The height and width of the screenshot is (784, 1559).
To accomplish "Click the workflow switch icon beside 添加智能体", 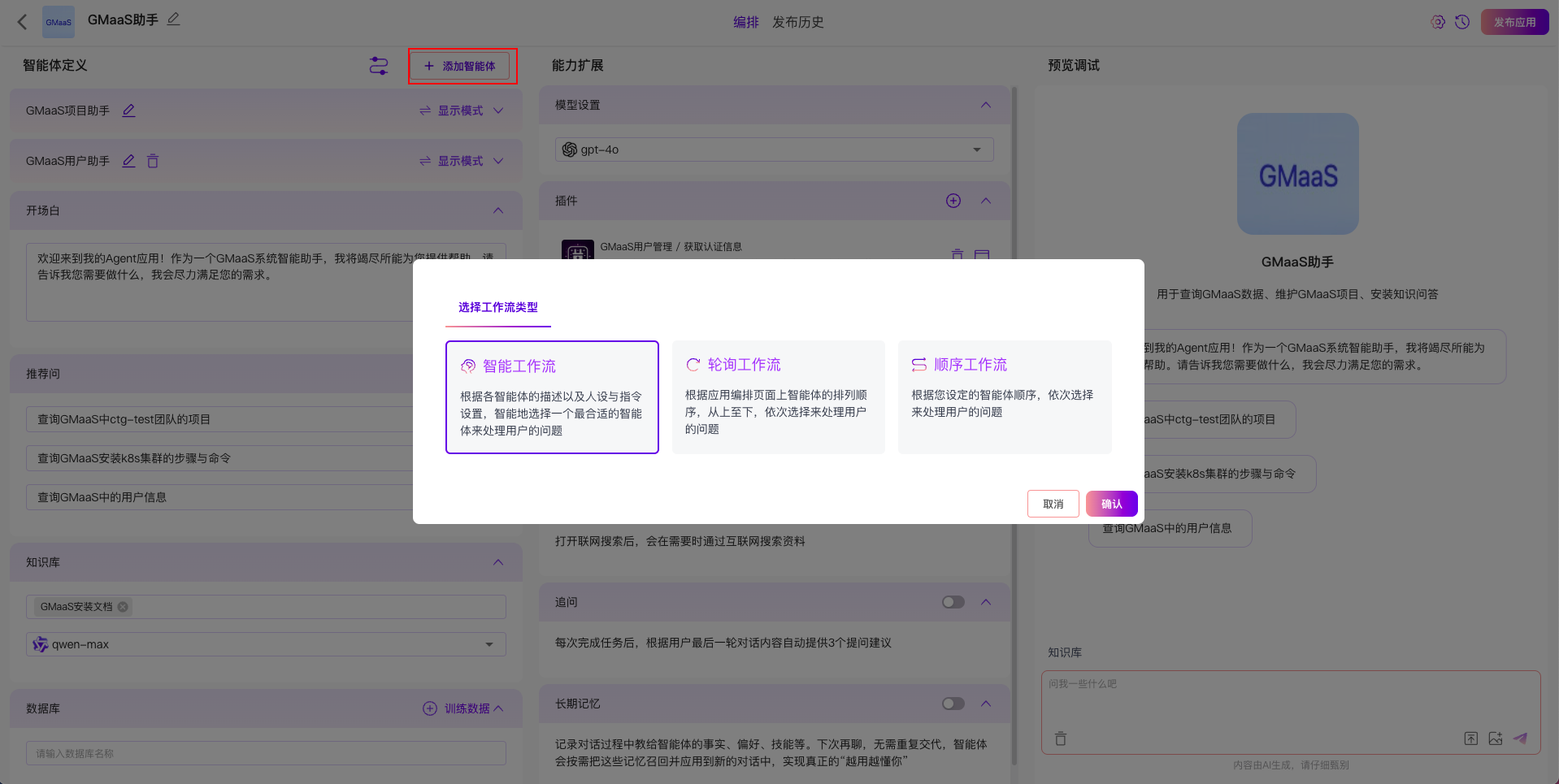I will pos(379,66).
